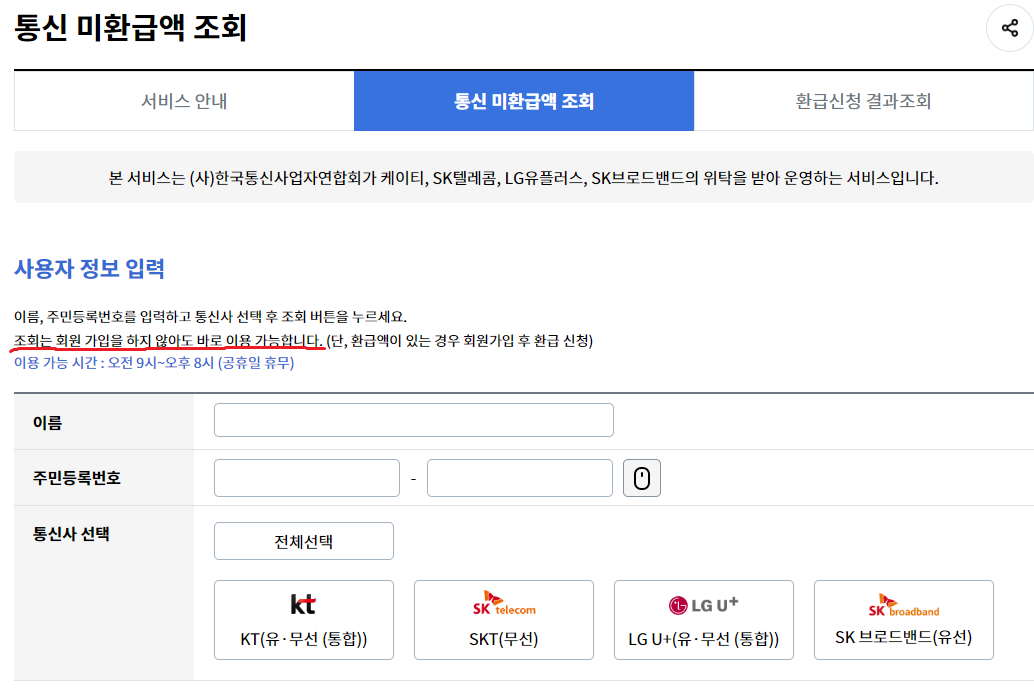Click inside the 이름 input field
Viewport: 1034px width, 696px height.
(x=413, y=419)
